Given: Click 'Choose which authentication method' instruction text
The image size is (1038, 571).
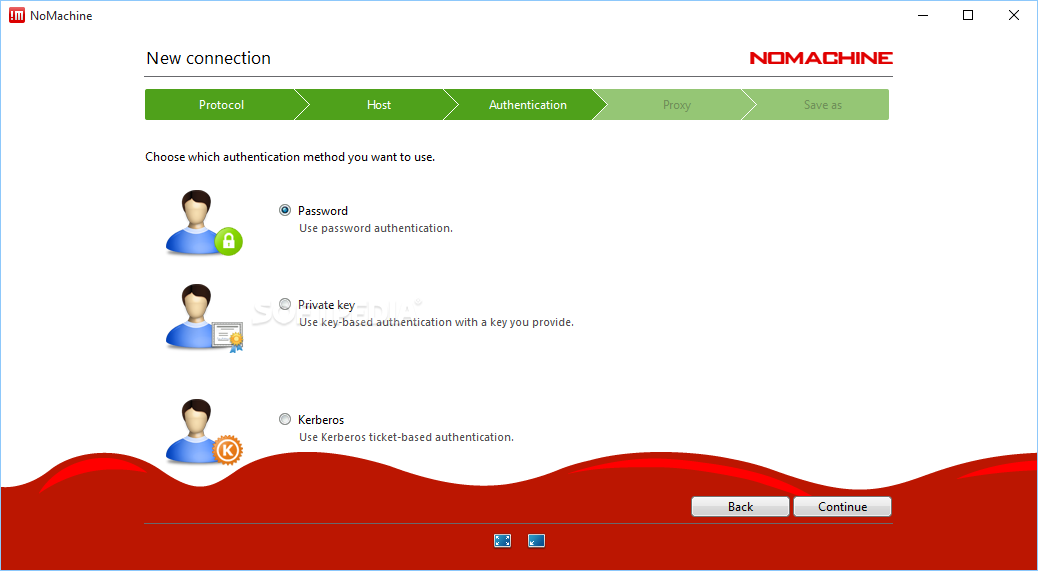Looking at the screenshot, I should [290, 157].
